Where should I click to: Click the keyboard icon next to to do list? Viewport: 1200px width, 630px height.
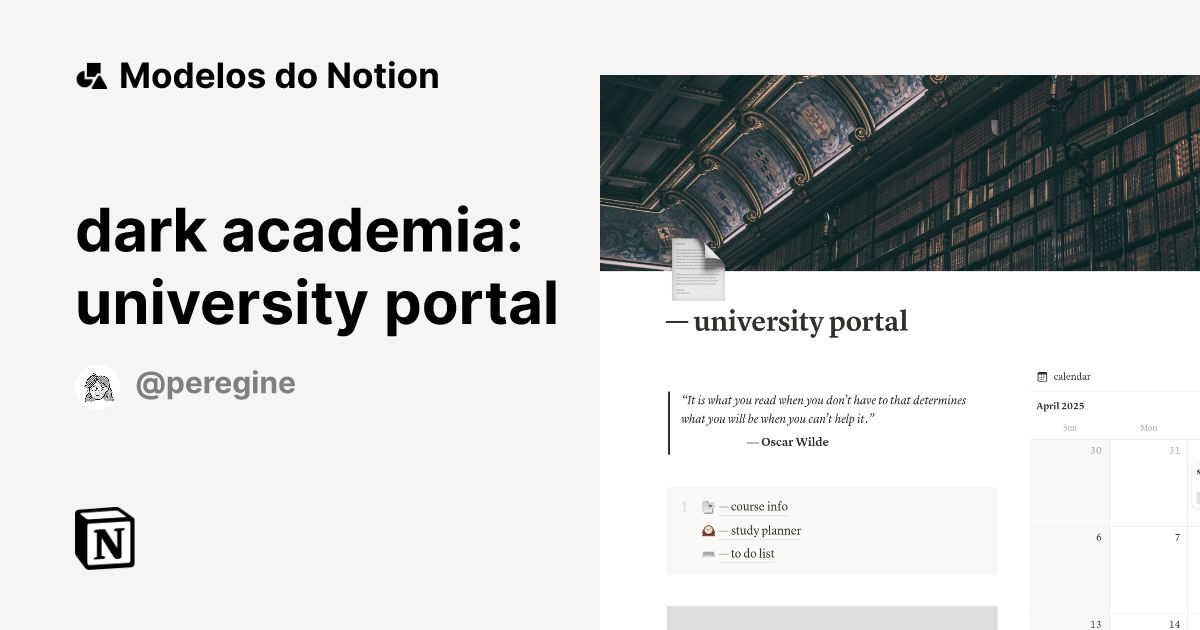(x=708, y=553)
